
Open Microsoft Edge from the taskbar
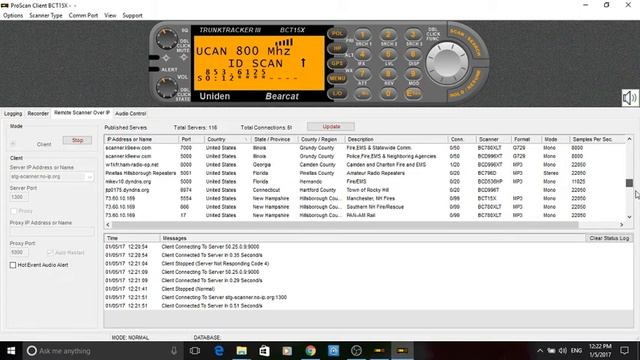click(219, 351)
